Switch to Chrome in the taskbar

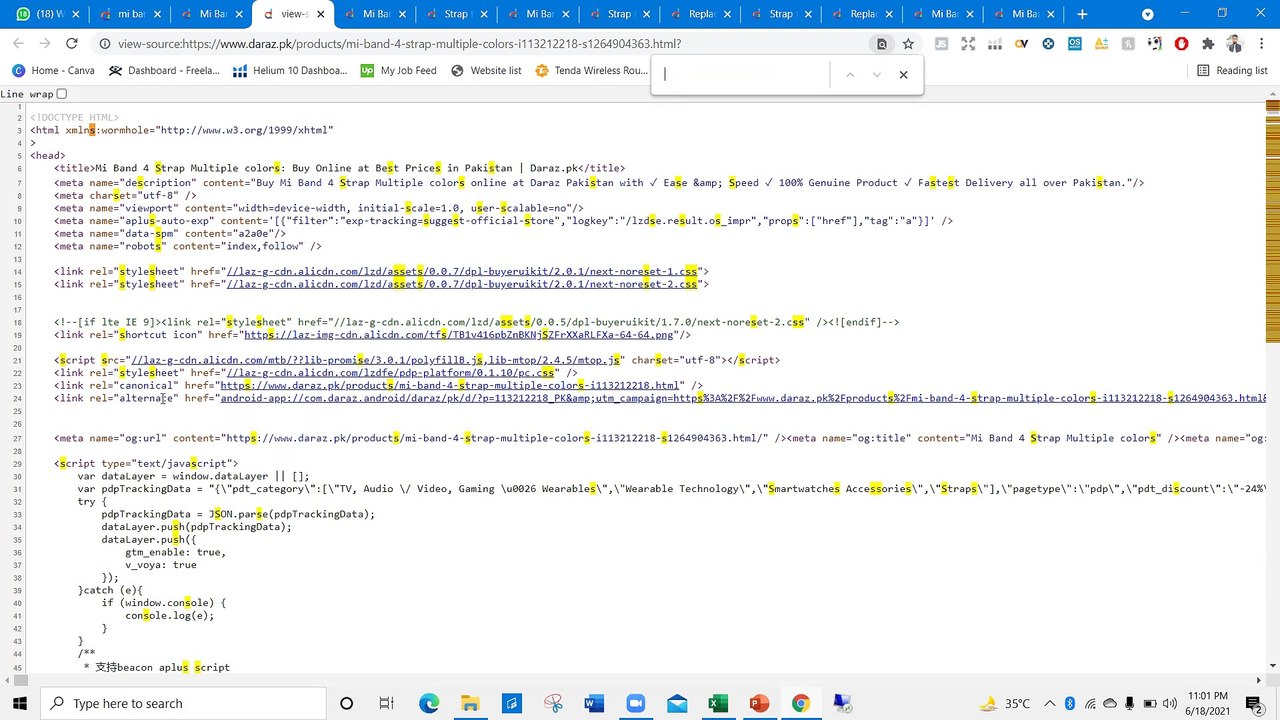[800, 703]
